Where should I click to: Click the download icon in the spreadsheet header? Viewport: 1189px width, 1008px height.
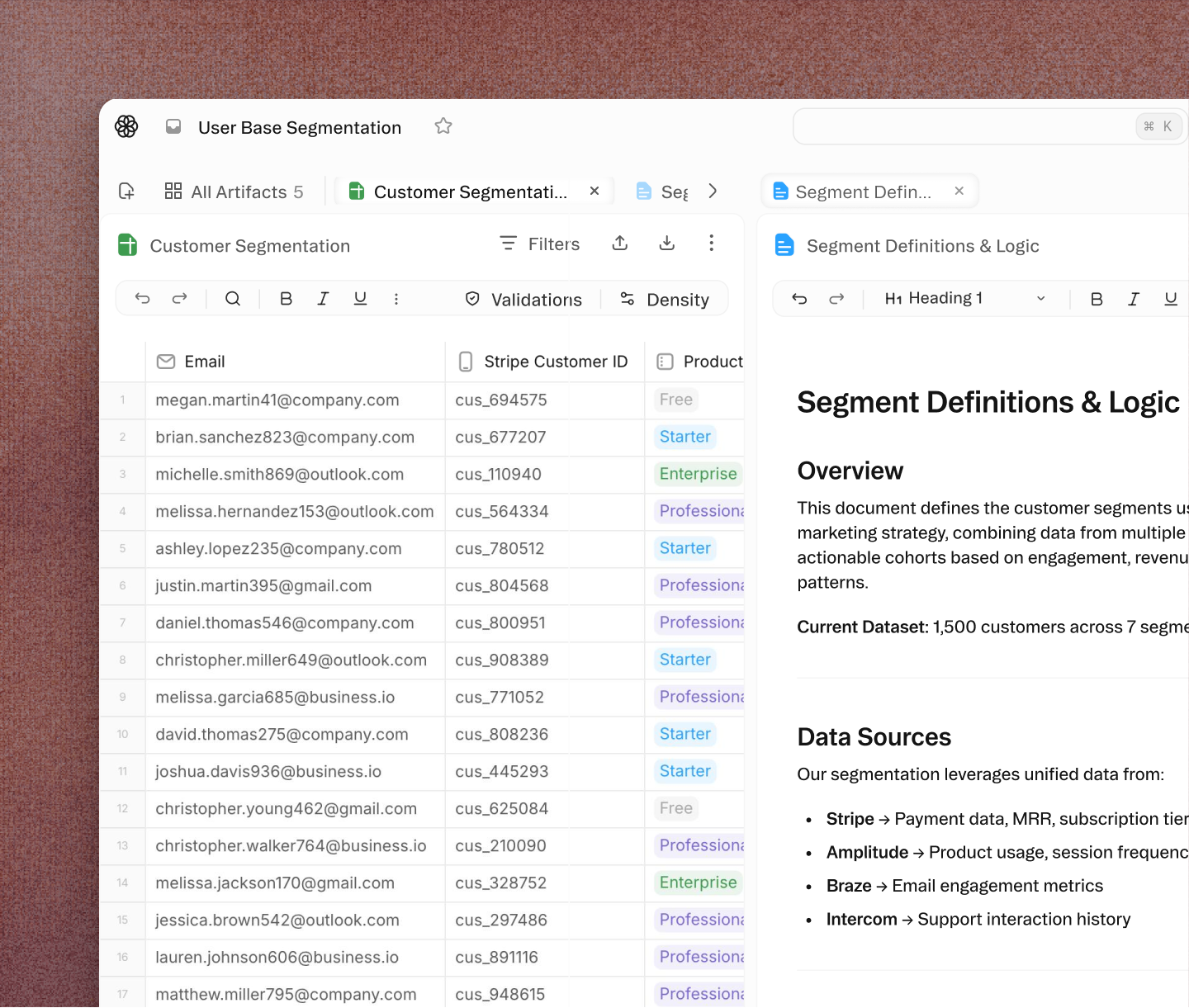(x=666, y=243)
